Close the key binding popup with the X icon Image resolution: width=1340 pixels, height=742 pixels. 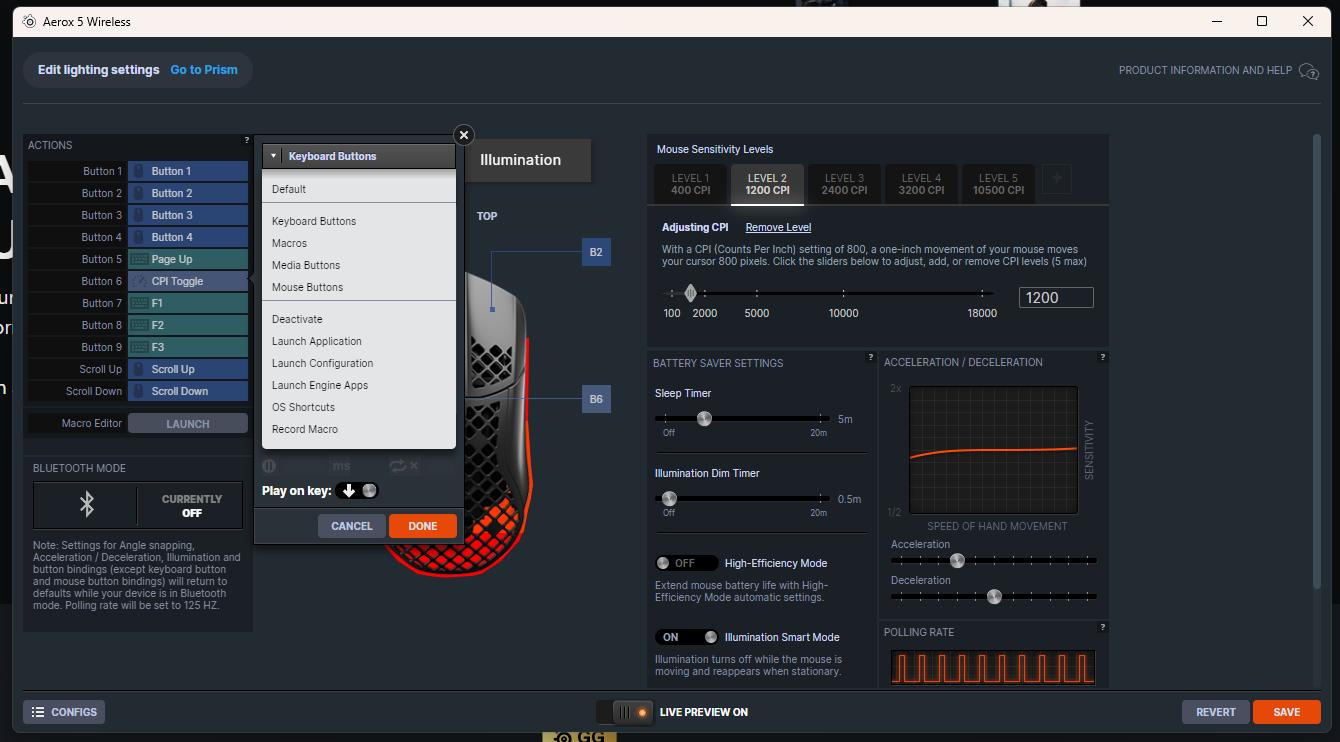(463, 135)
